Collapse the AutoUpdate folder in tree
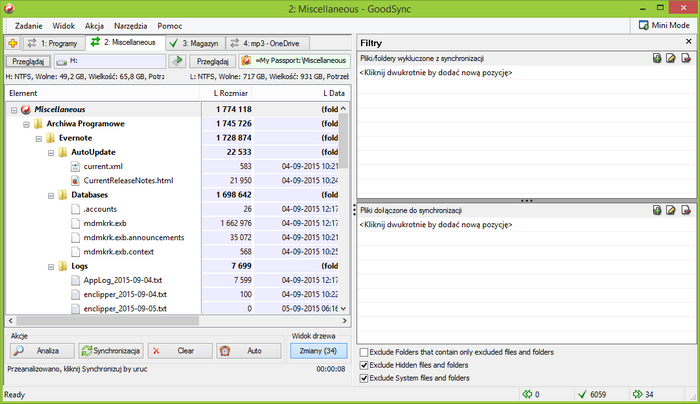Viewport: 700px width, 404px height. pyautogui.click(x=50, y=152)
